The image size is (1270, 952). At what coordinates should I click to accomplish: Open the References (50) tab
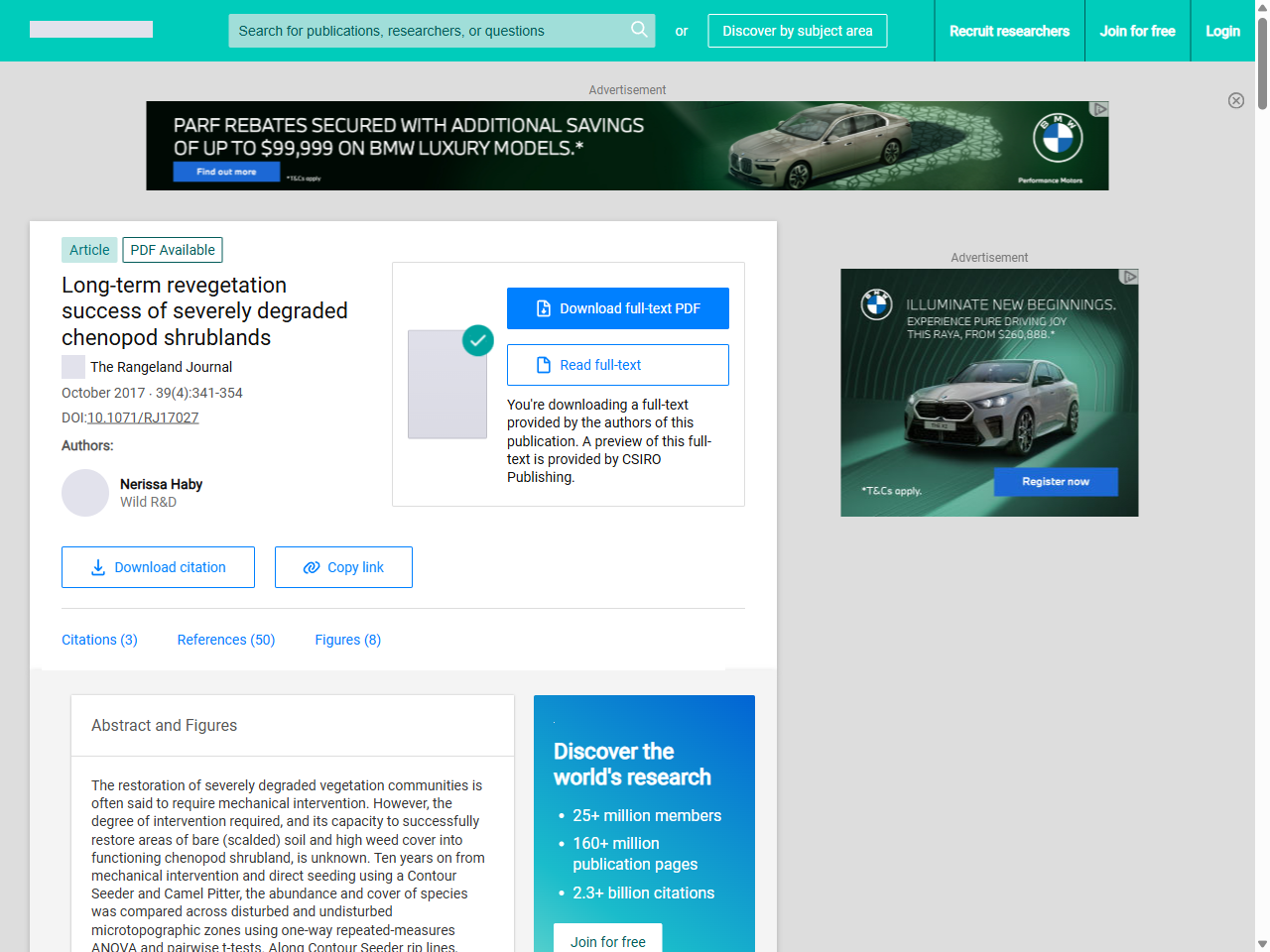[226, 640]
